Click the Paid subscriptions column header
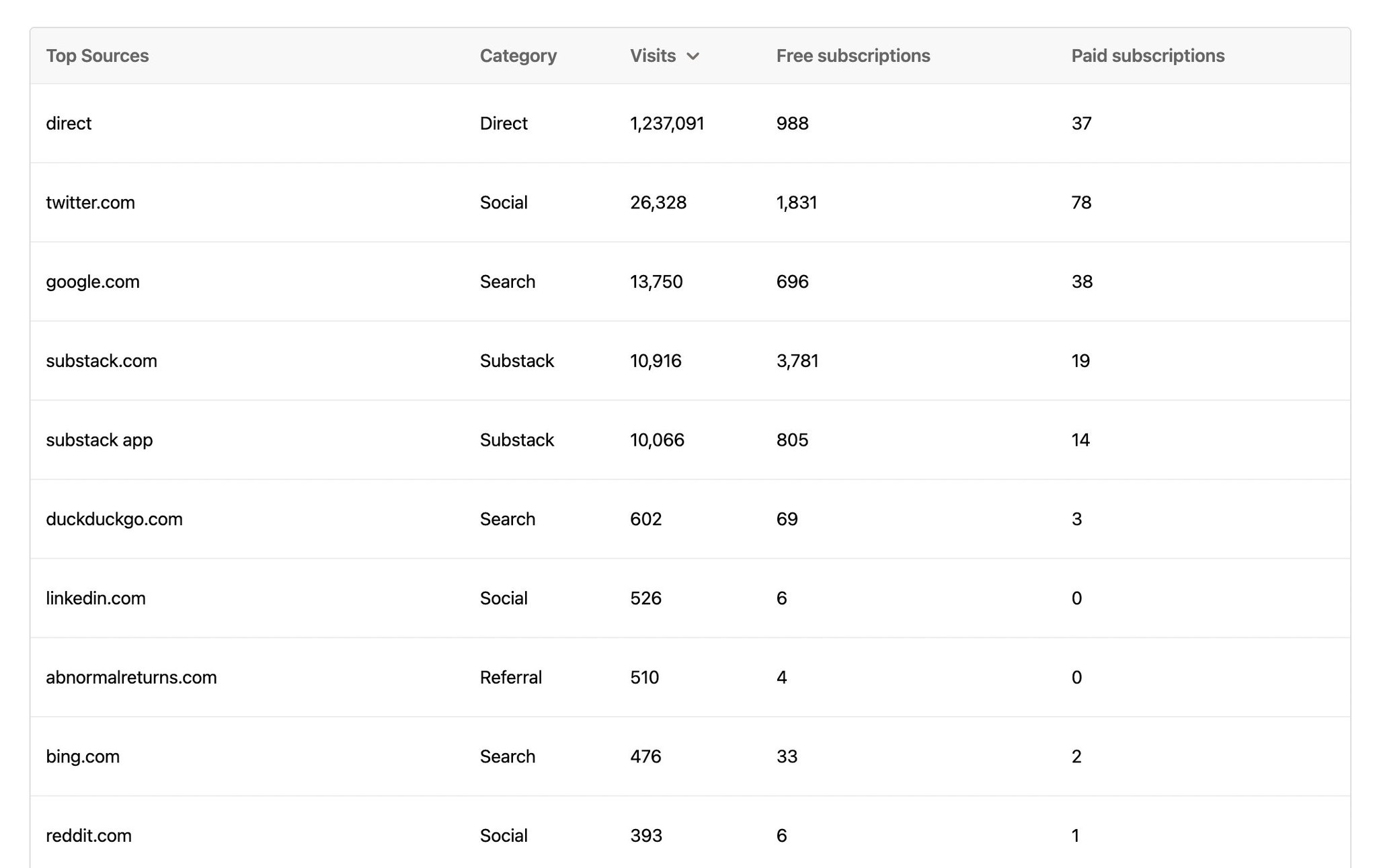Viewport: 1377px width, 868px height. [x=1148, y=56]
